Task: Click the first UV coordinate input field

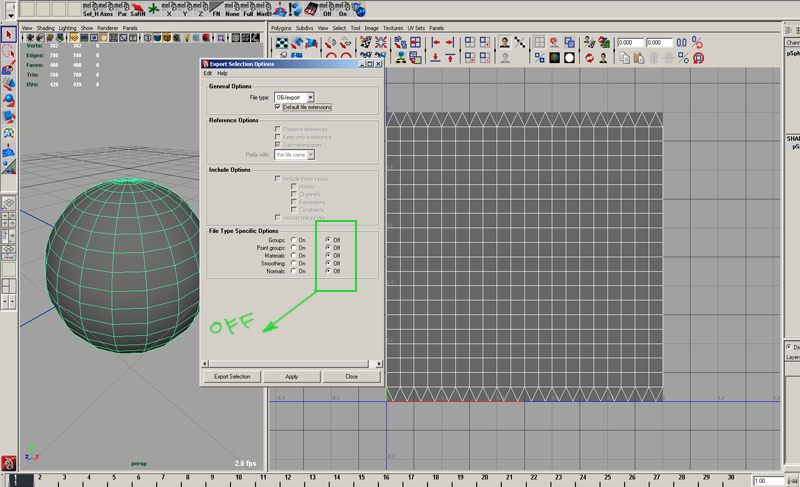Action: [x=630, y=43]
